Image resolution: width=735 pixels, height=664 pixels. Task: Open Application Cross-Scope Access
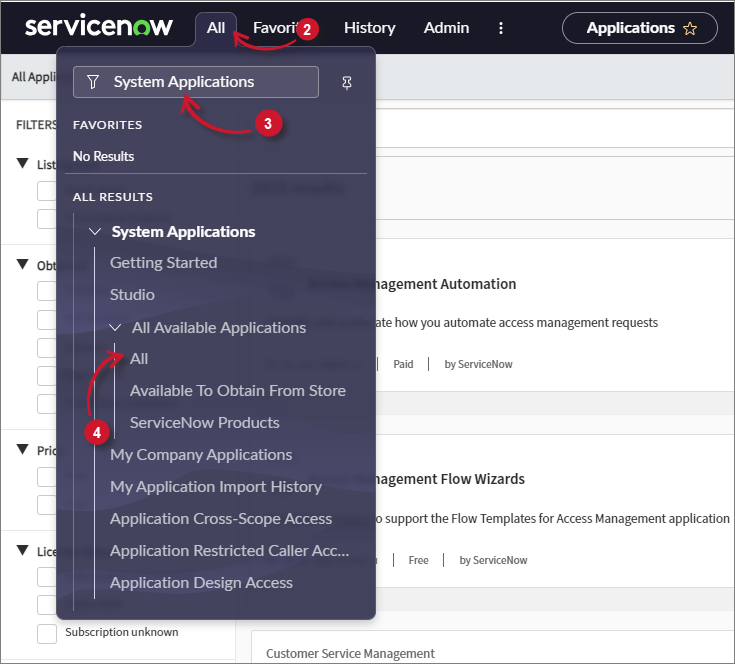tap(221, 519)
